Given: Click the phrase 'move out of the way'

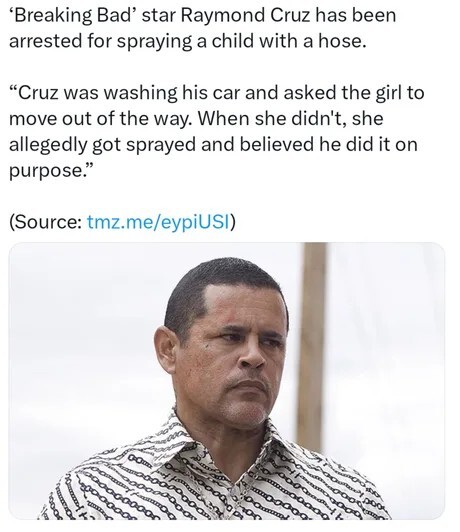Looking at the screenshot, I should (x=99, y=119).
